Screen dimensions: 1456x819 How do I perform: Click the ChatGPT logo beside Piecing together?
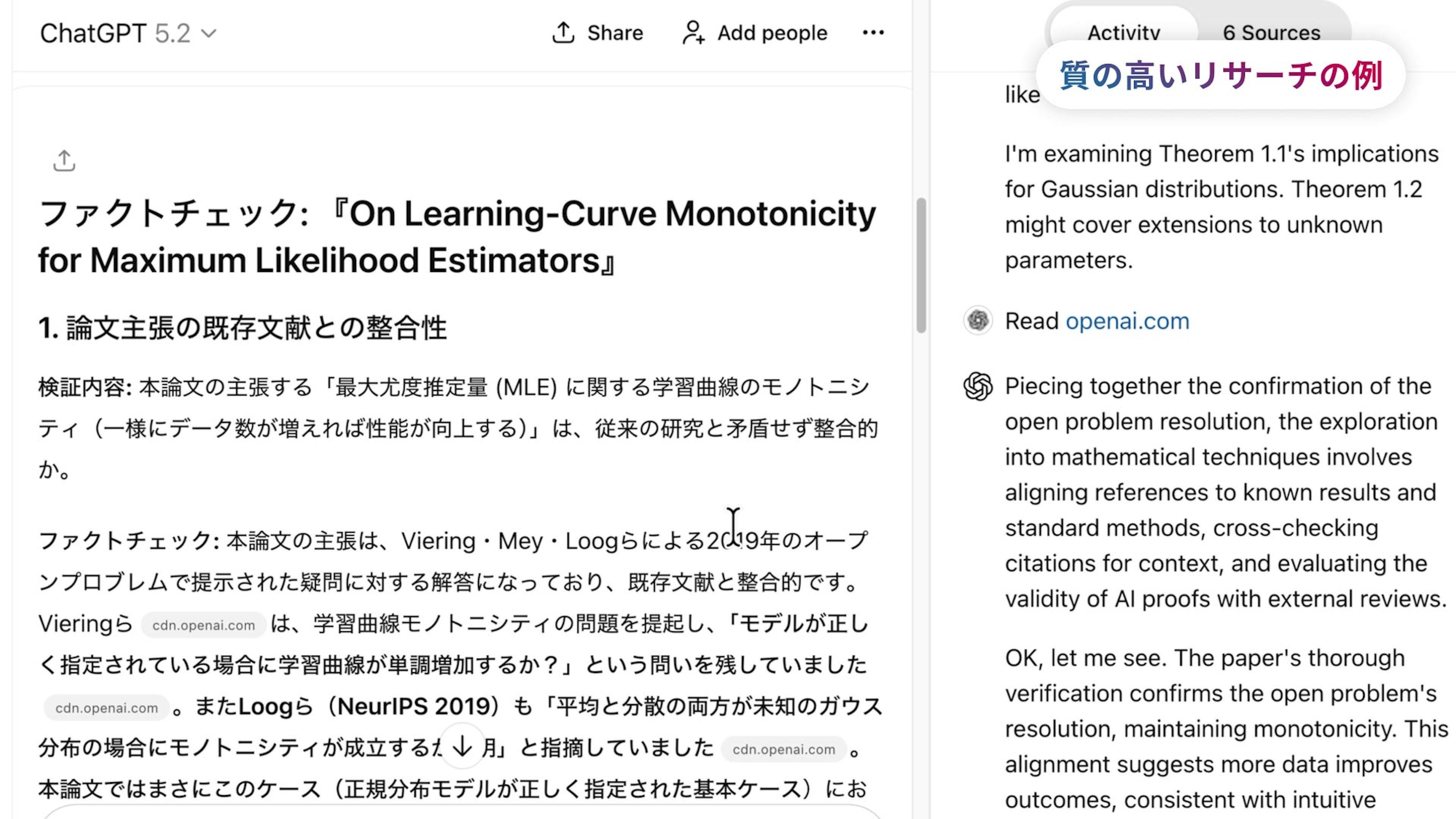(x=978, y=387)
